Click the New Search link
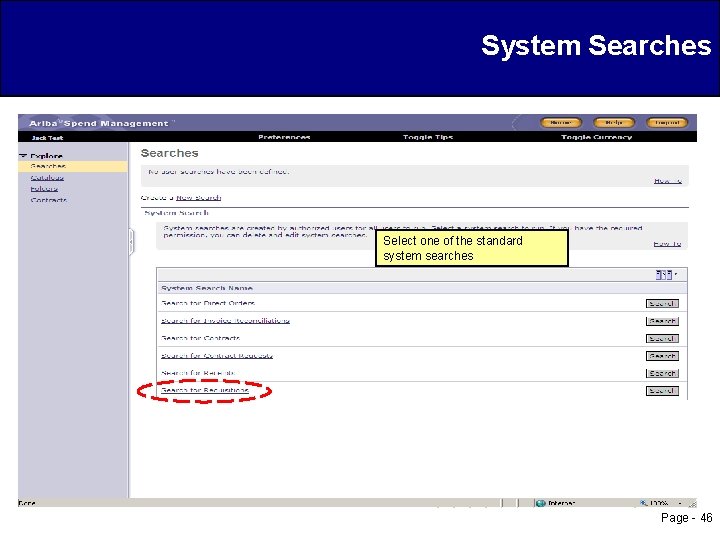This screenshot has width=720, height=540. coord(198,198)
